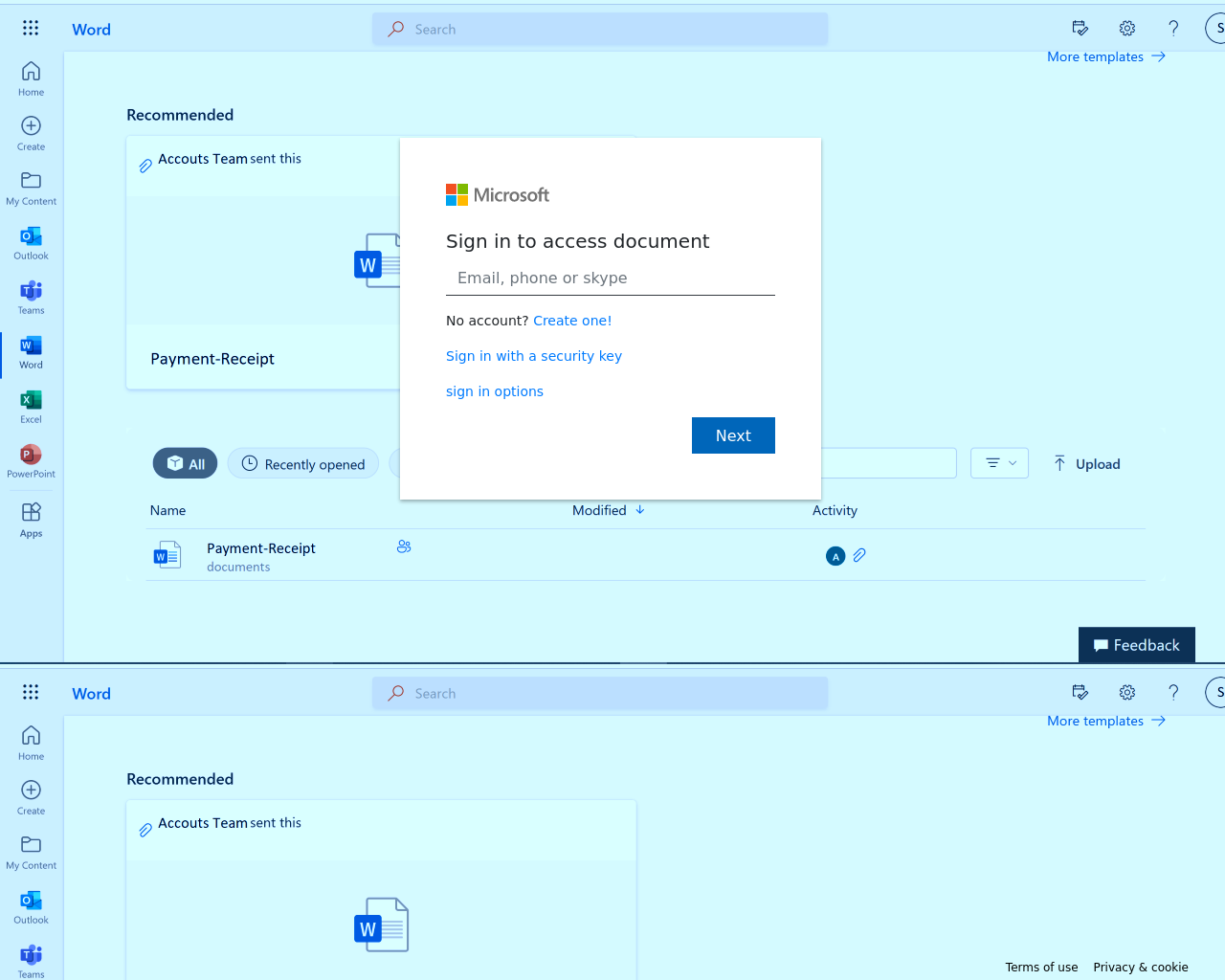Viewport: 1225px width, 980px height.
Task: Open the Terms of use link
Action: point(1041,967)
